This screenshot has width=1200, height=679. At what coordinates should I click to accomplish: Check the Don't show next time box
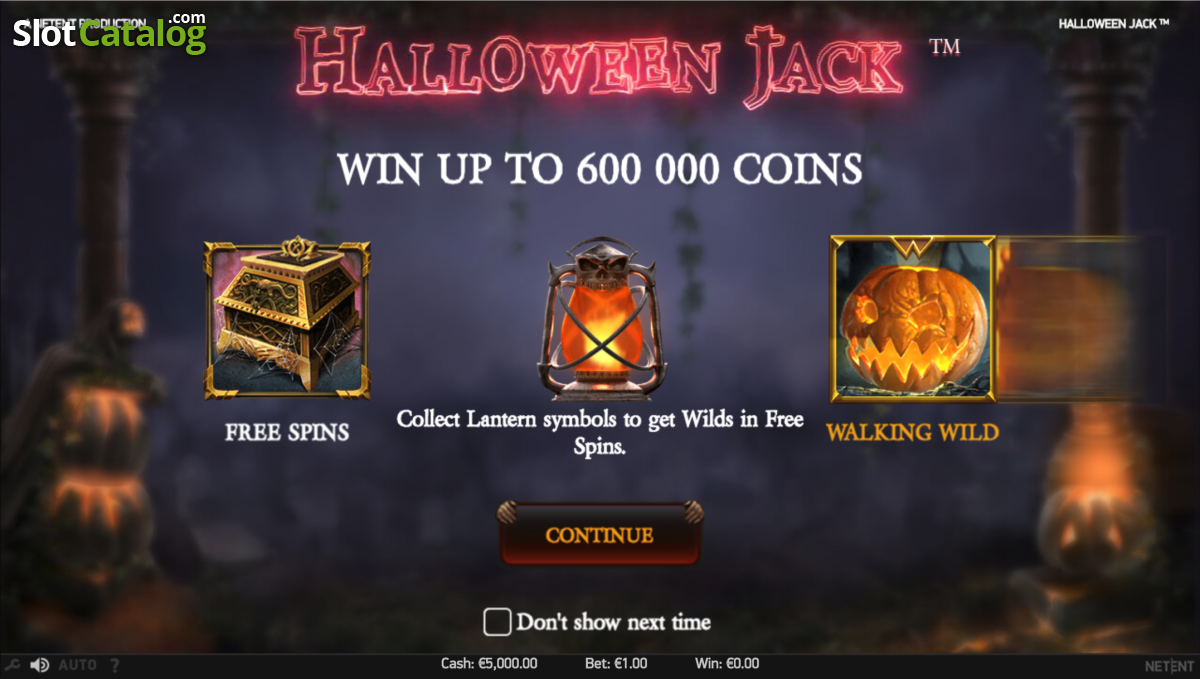[x=497, y=622]
